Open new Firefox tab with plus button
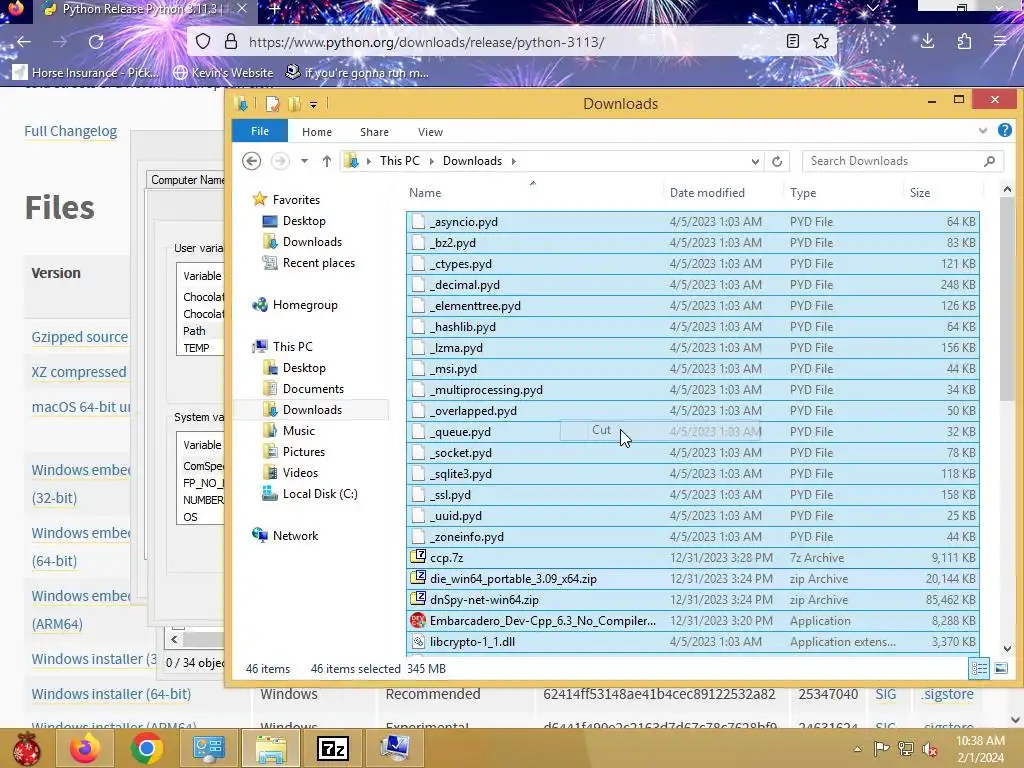The image size is (1024, 768). 275,9
